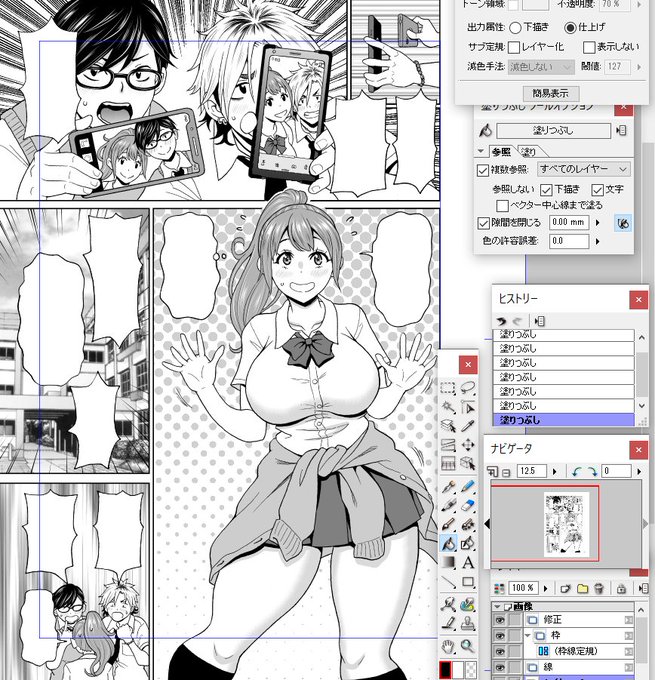This screenshot has width=655, height=680.
Task: Toggle the 文字 checkbox
Action: (597, 190)
